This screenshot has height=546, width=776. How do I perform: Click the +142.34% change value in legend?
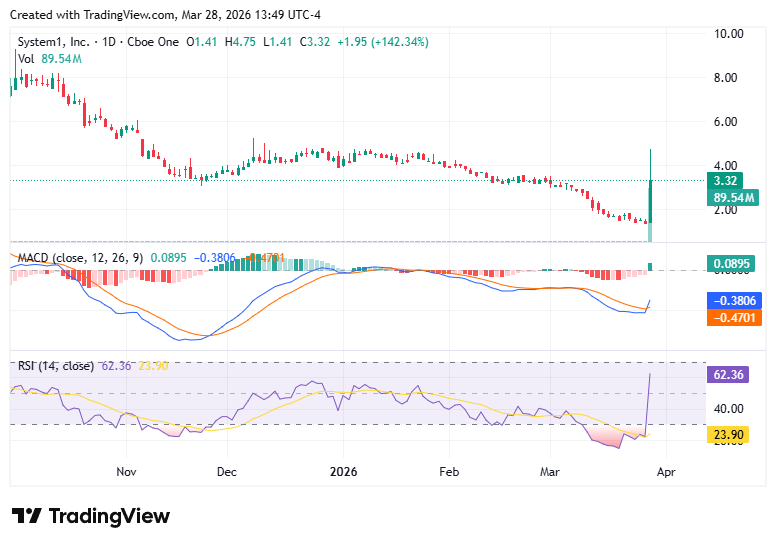coord(396,42)
